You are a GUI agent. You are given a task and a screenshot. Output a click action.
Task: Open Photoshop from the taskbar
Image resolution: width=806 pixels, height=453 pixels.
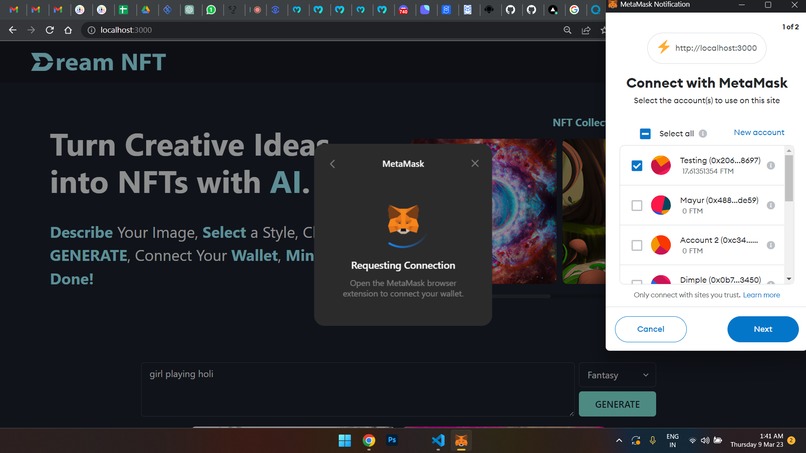pos(392,440)
